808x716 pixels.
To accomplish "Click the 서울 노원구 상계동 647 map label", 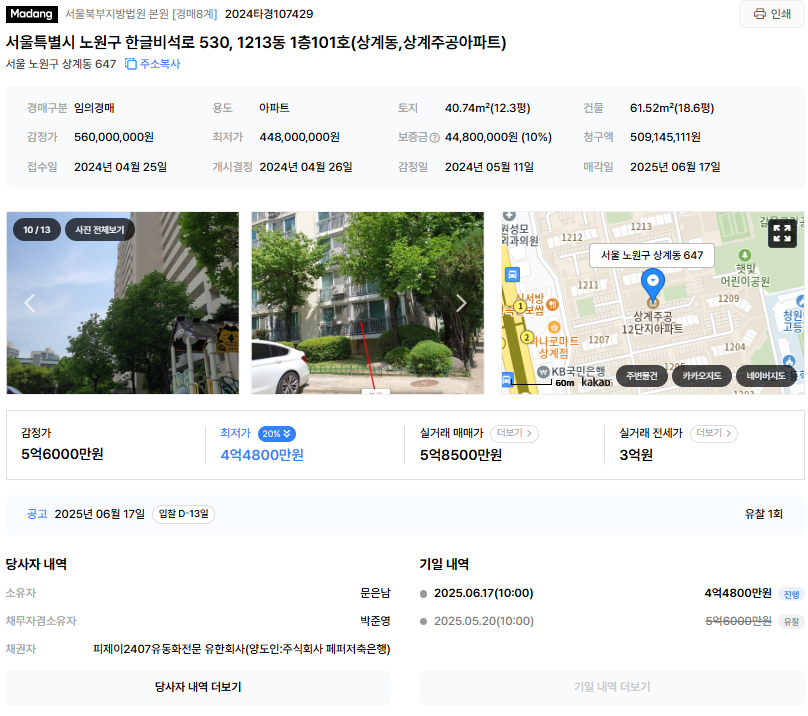I will coord(652,255).
